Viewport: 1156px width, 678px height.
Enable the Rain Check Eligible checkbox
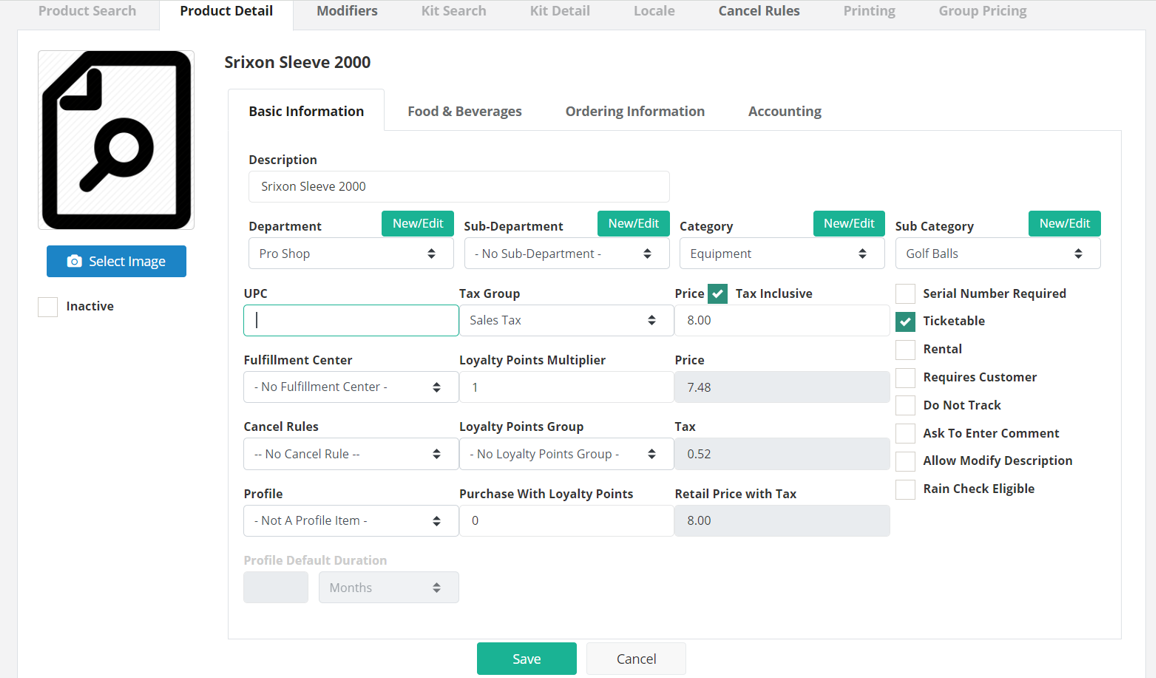tap(905, 489)
